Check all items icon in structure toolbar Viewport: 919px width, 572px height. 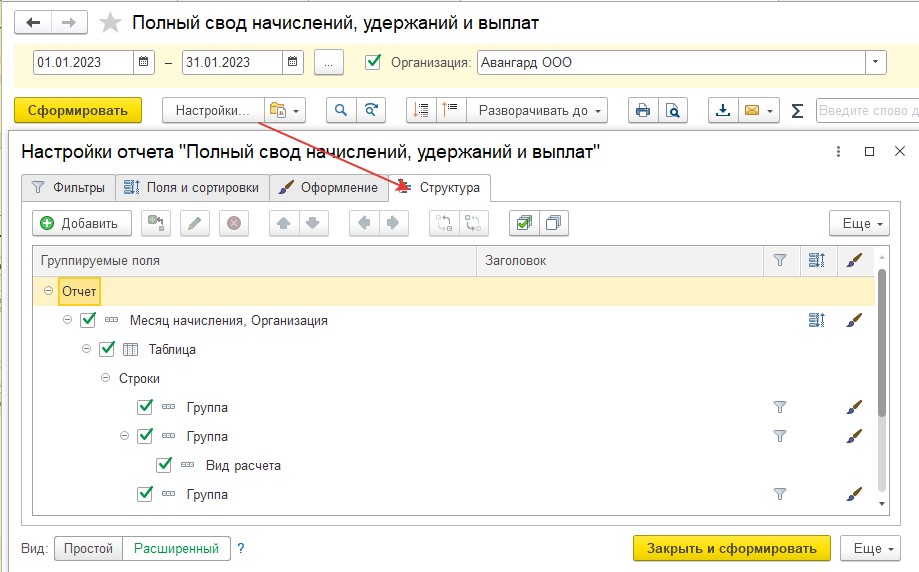(x=524, y=223)
